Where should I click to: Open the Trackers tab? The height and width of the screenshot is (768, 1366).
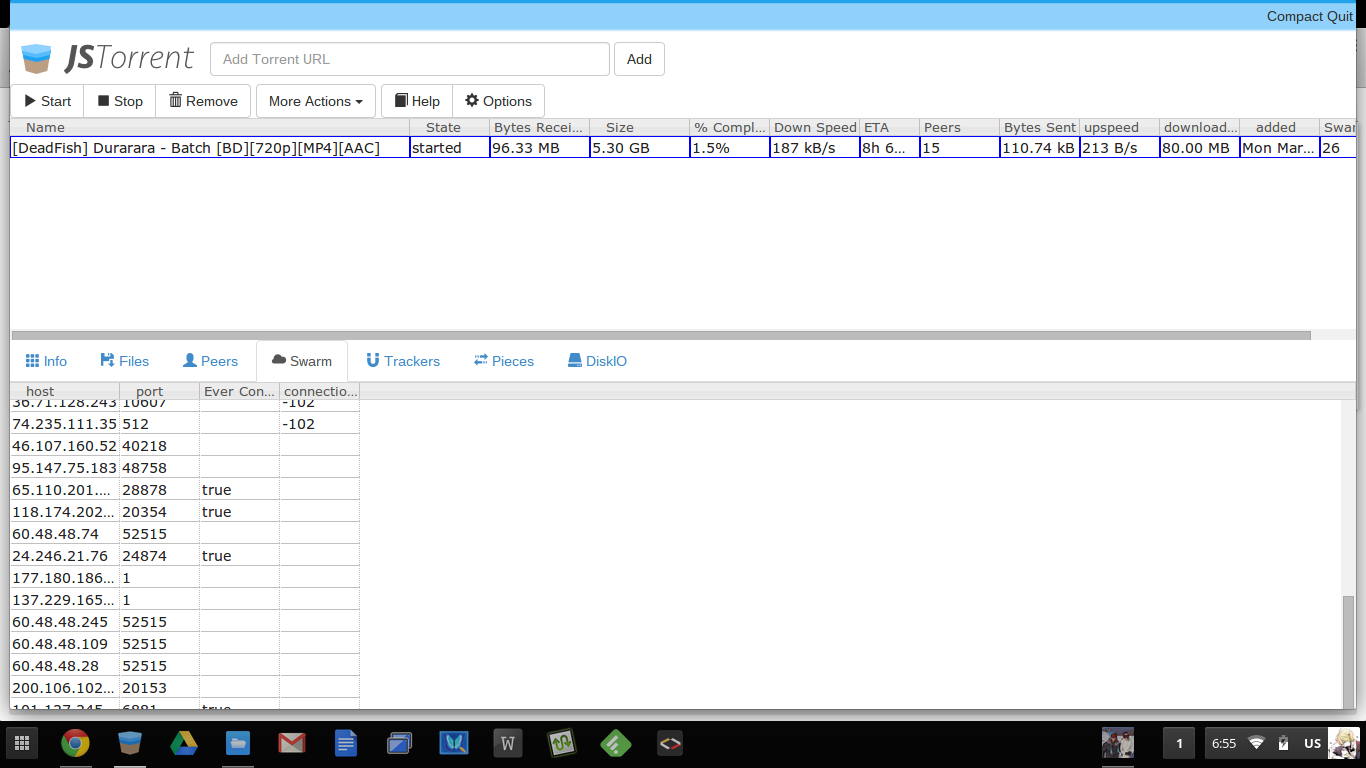tap(402, 361)
